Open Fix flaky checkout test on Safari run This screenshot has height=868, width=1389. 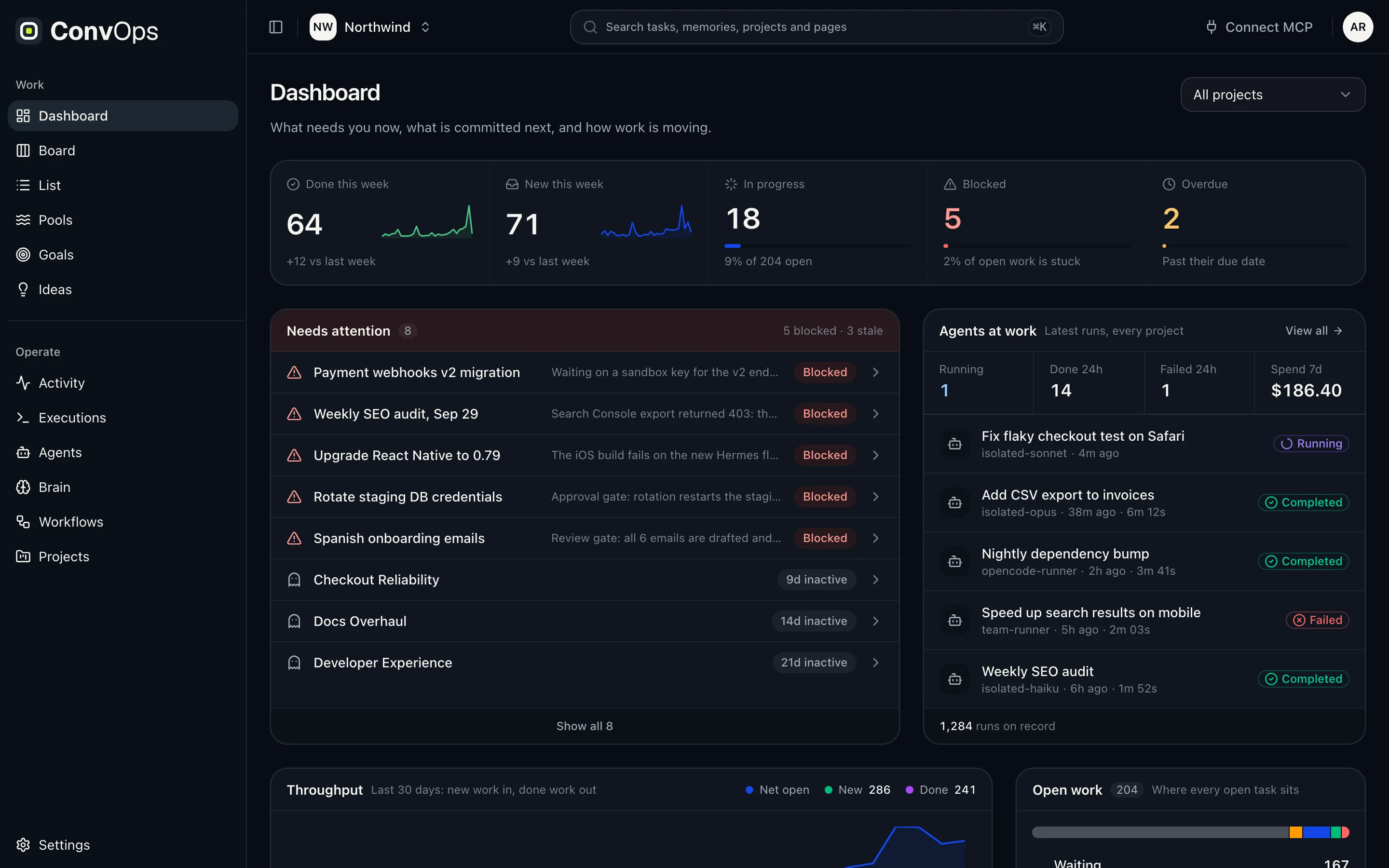[1144, 444]
